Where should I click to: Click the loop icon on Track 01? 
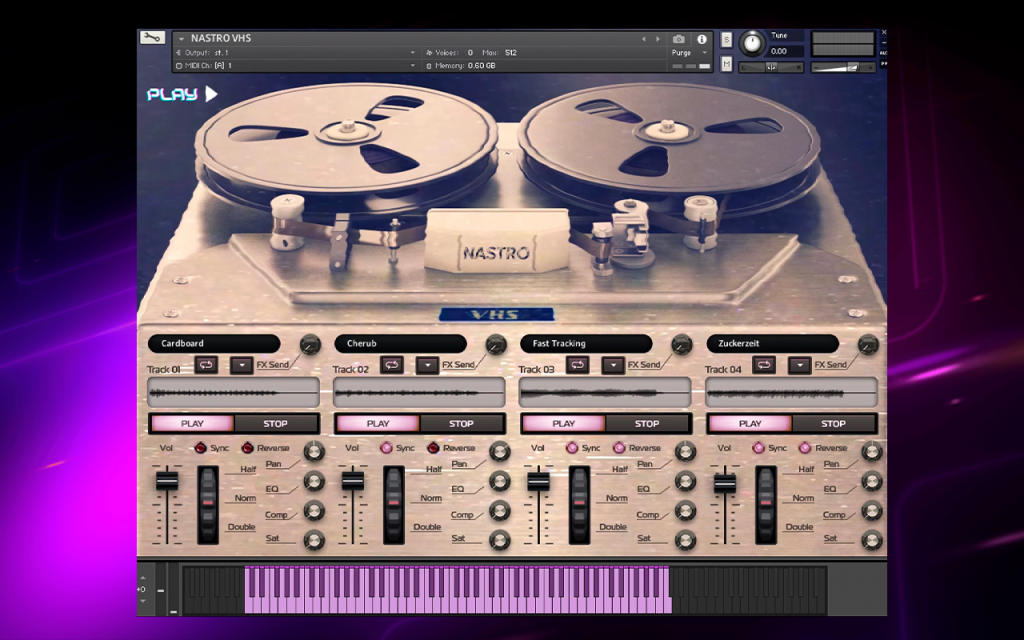pos(206,365)
